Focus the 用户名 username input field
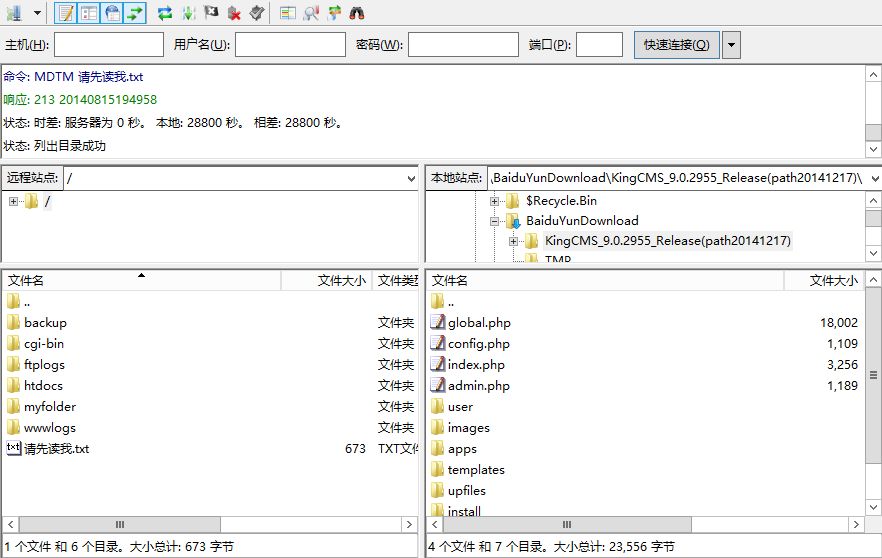The height and width of the screenshot is (558, 882). (x=290, y=44)
